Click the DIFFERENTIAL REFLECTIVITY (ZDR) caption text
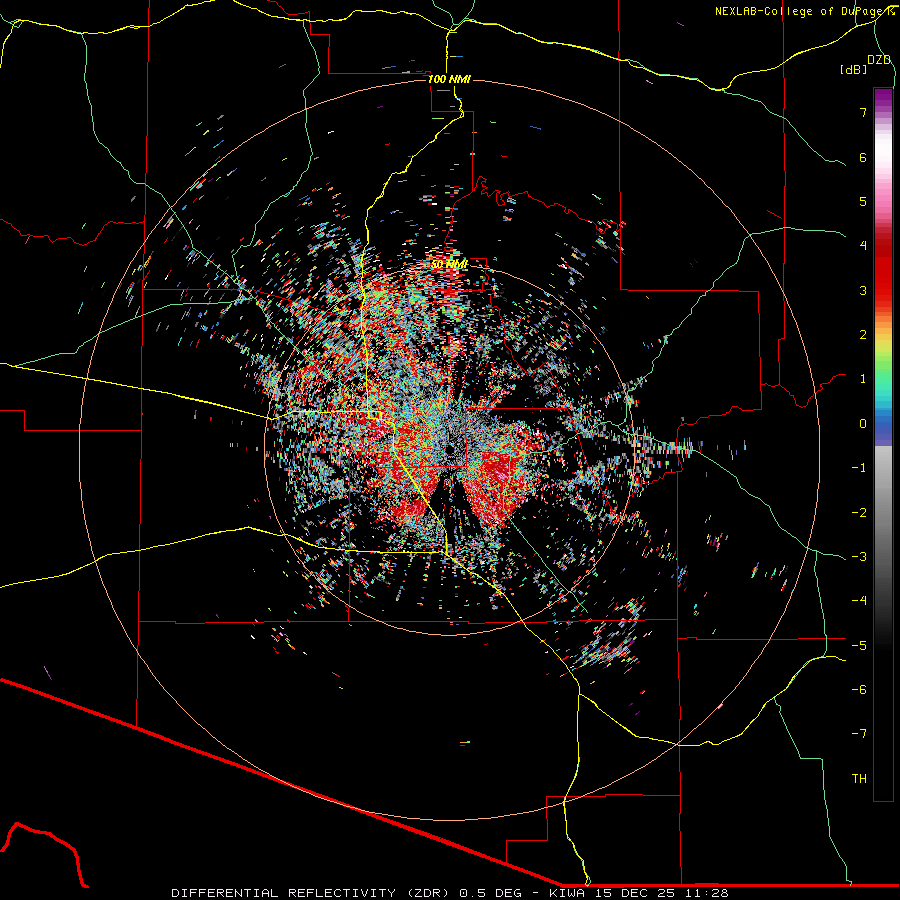This screenshot has height=900, width=900. [x=312, y=893]
